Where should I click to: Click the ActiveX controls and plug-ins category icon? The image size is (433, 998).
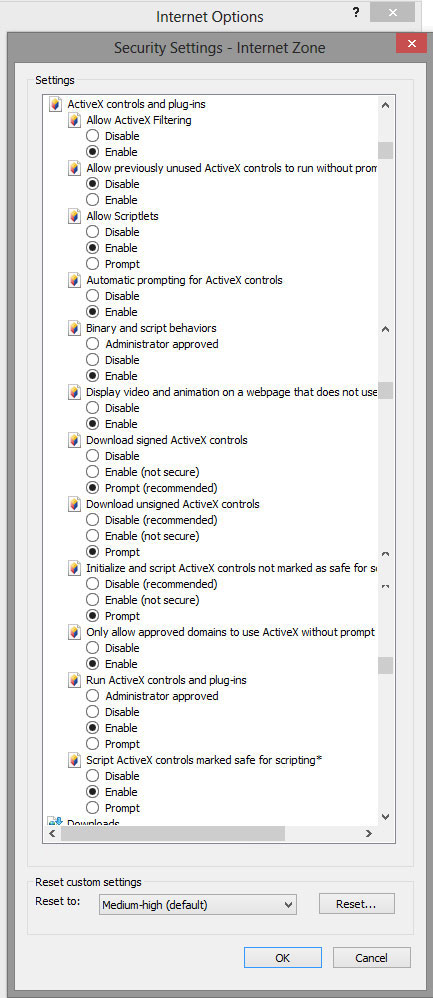point(56,103)
